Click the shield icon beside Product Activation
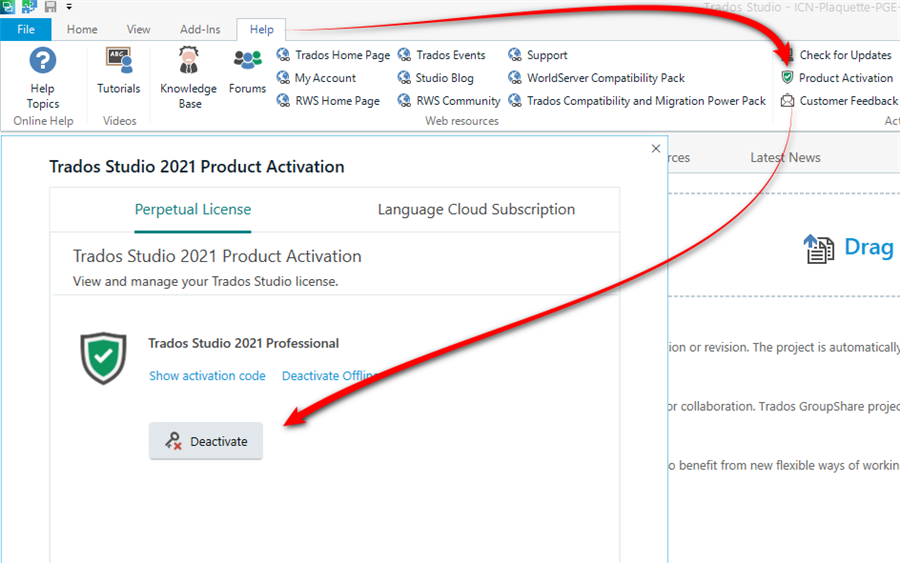Viewport: 900px width, 563px height. (x=788, y=77)
